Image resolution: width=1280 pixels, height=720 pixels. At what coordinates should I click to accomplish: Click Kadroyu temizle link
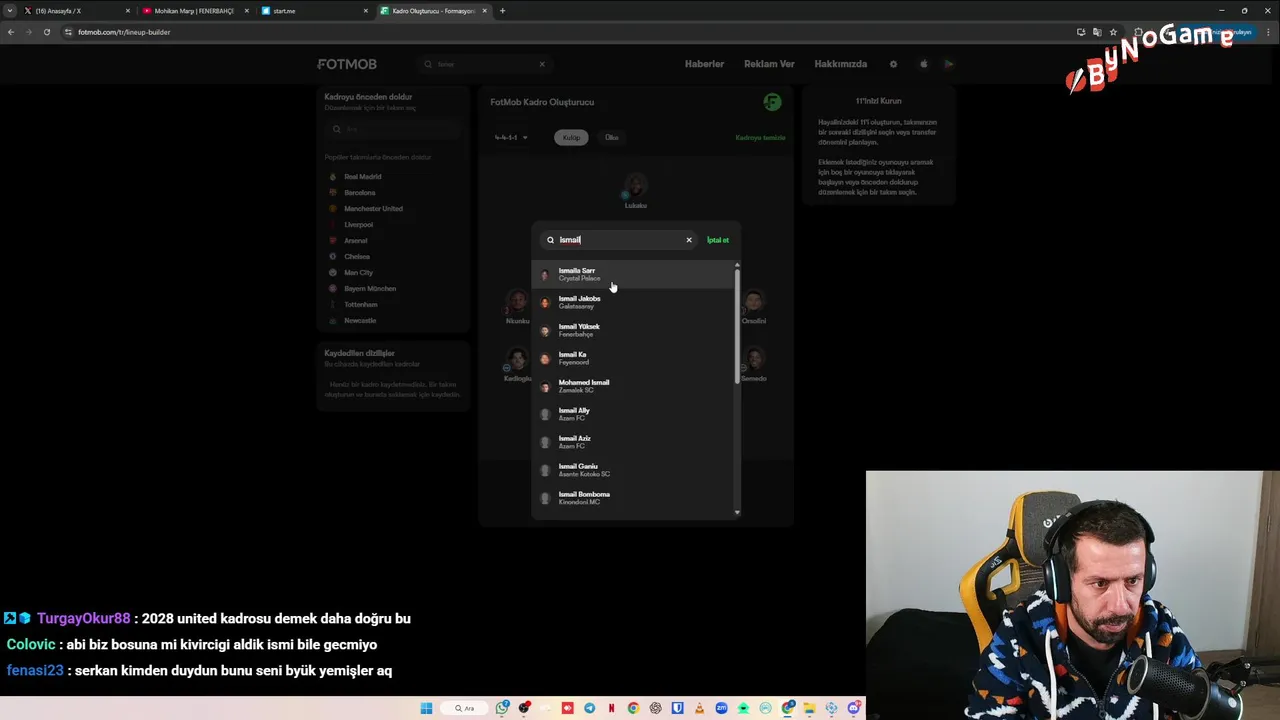(x=760, y=137)
